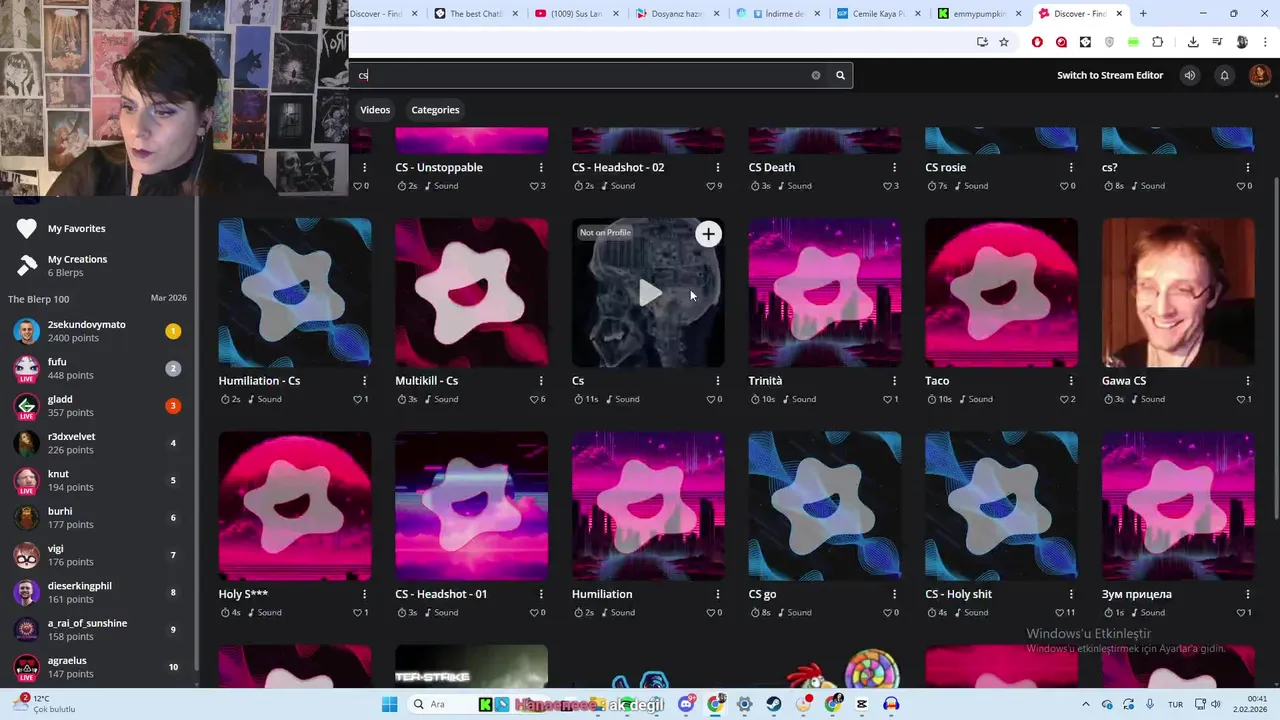Click the Зум прицела blerp title

[x=1137, y=594]
